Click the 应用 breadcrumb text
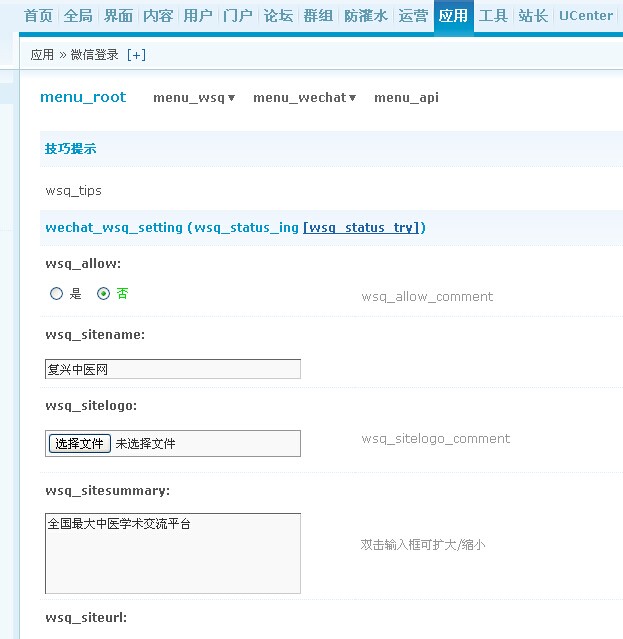This screenshot has width=623, height=639. (42, 55)
